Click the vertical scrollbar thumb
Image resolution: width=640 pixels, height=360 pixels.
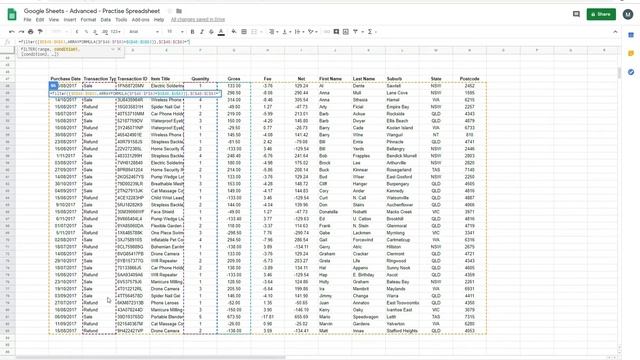(x=619, y=73)
